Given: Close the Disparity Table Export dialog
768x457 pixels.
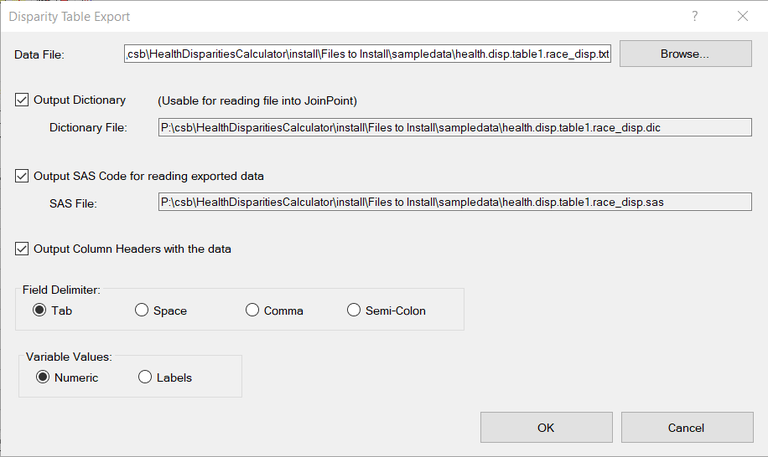Looking at the screenshot, I should pos(742,17).
